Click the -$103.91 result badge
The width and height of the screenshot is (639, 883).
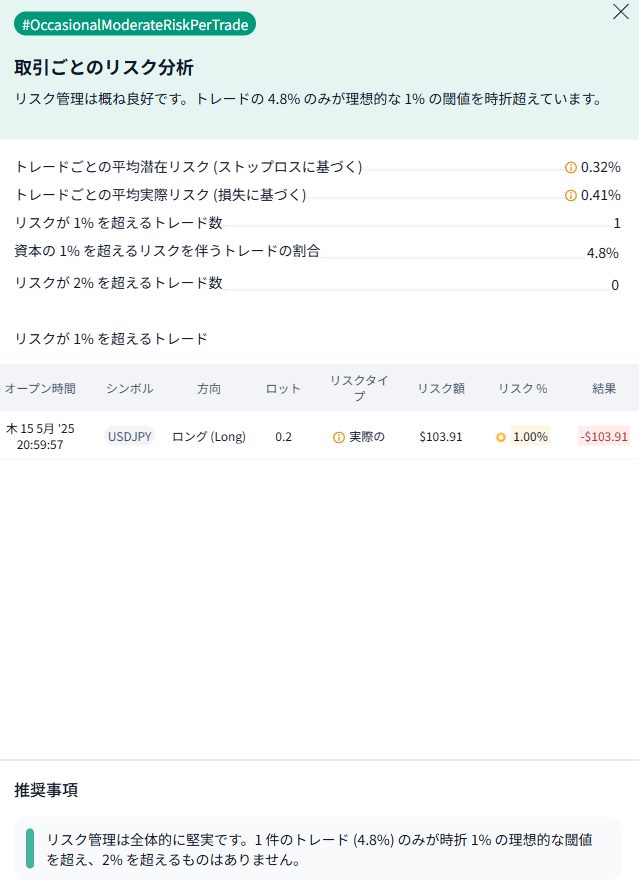604,436
